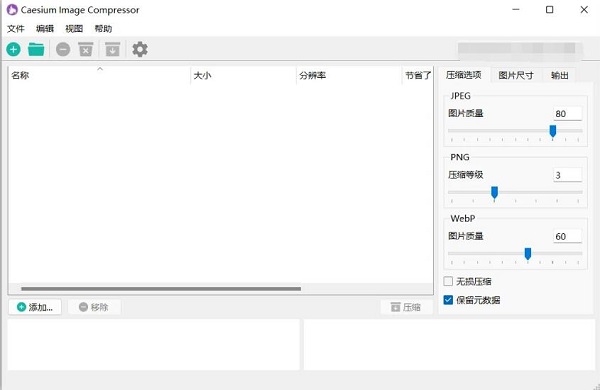Click the 移除 button
This screenshot has width=600, height=390.
tap(94, 307)
